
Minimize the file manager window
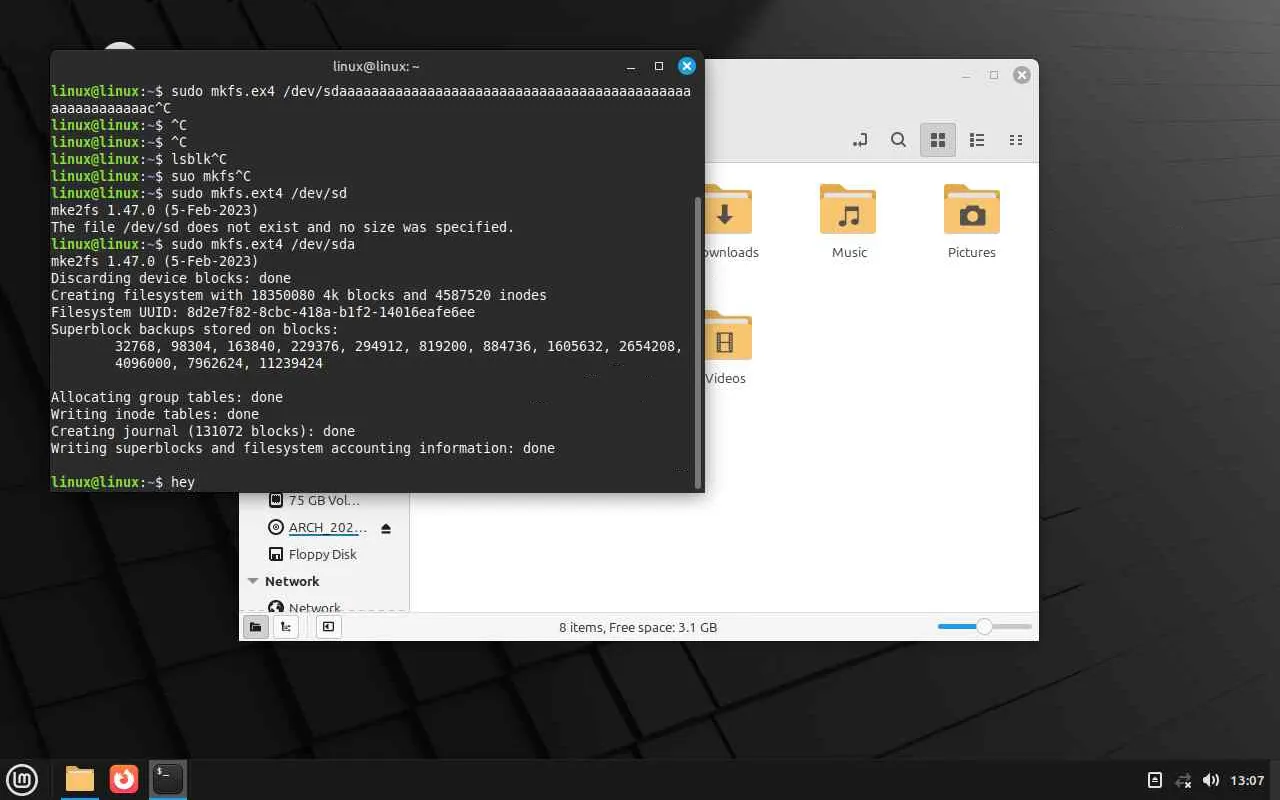966,75
